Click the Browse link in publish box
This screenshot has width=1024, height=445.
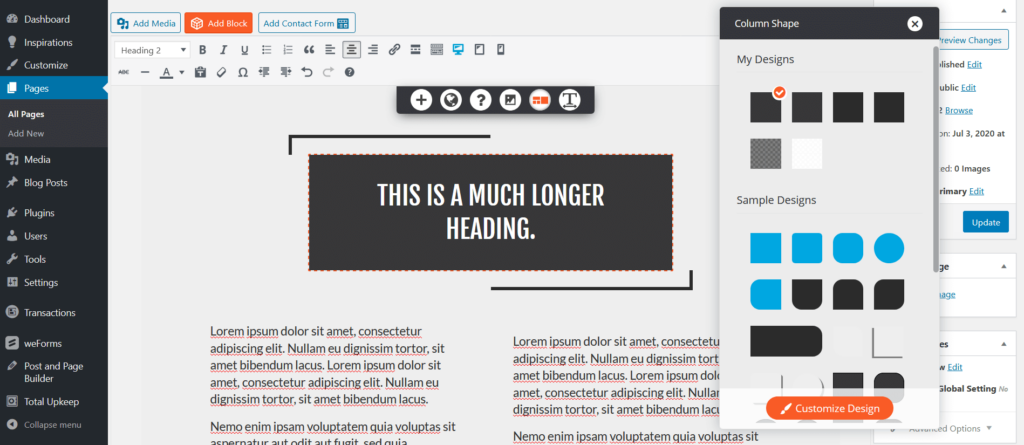(959, 110)
